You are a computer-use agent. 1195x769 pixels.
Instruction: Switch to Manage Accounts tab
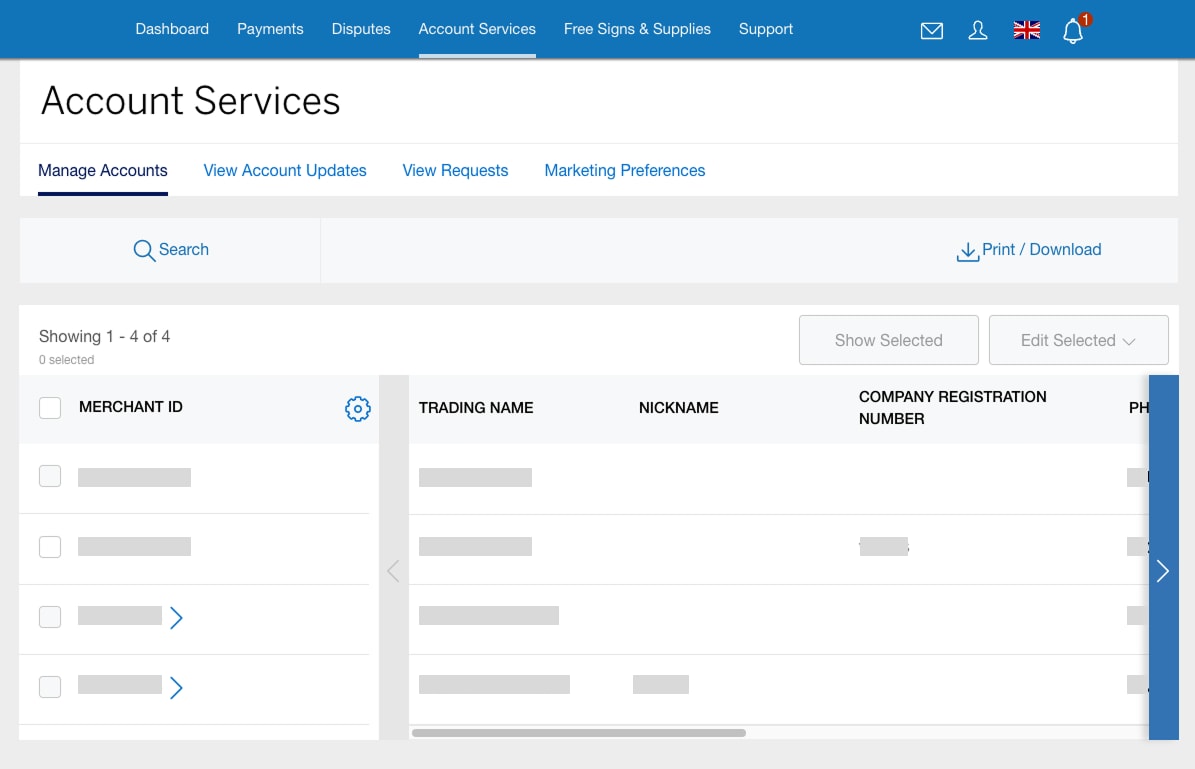click(x=103, y=171)
